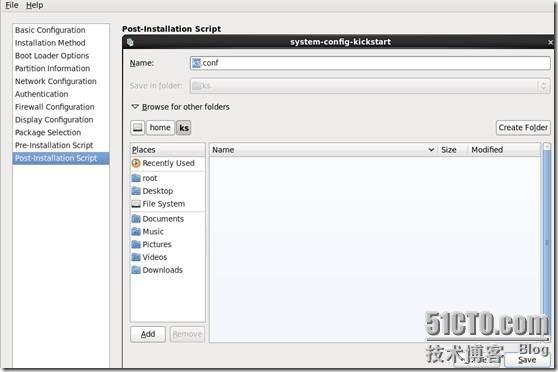Click the Save button

click(527, 360)
